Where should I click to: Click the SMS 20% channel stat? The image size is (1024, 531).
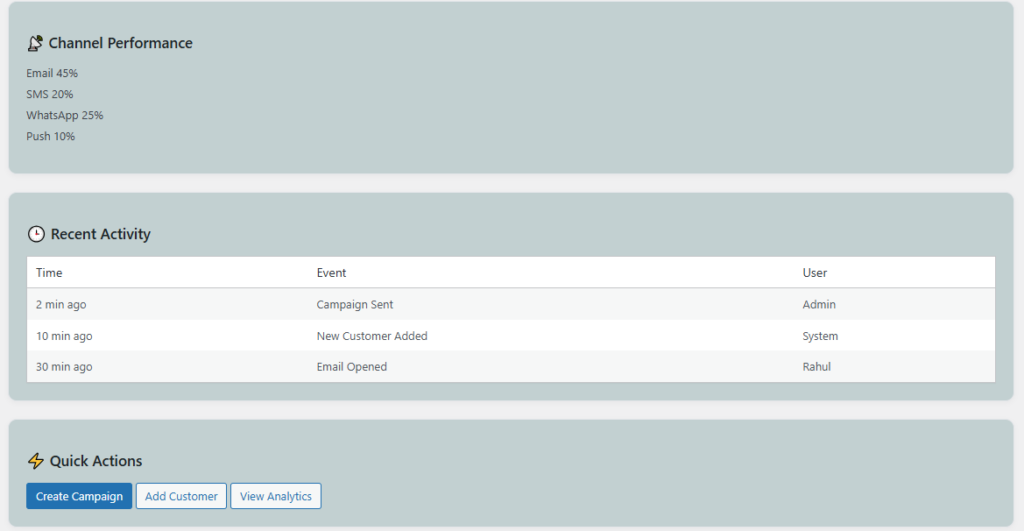[x=50, y=94]
